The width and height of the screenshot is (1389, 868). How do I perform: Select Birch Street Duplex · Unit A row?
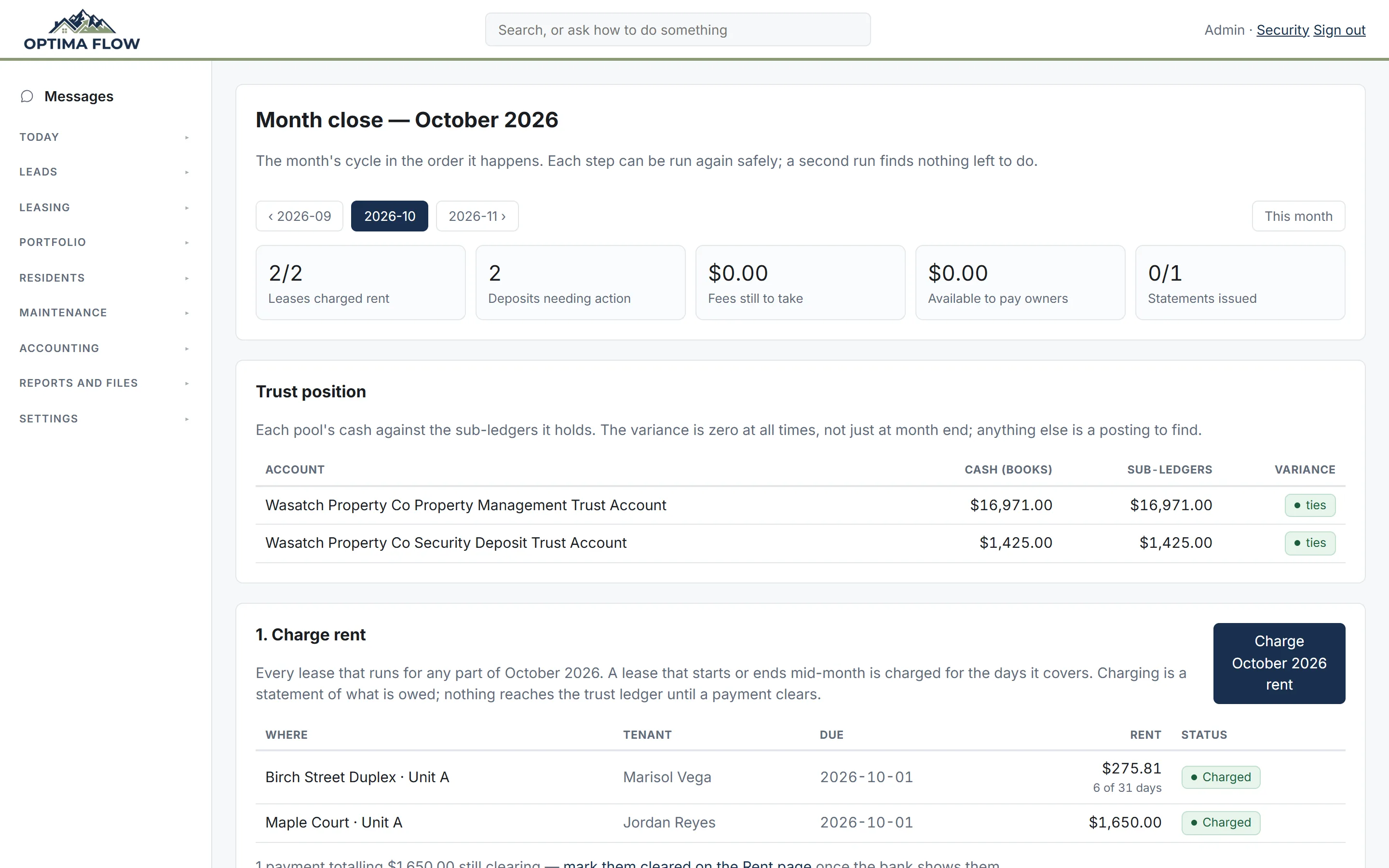(x=800, y=777)
